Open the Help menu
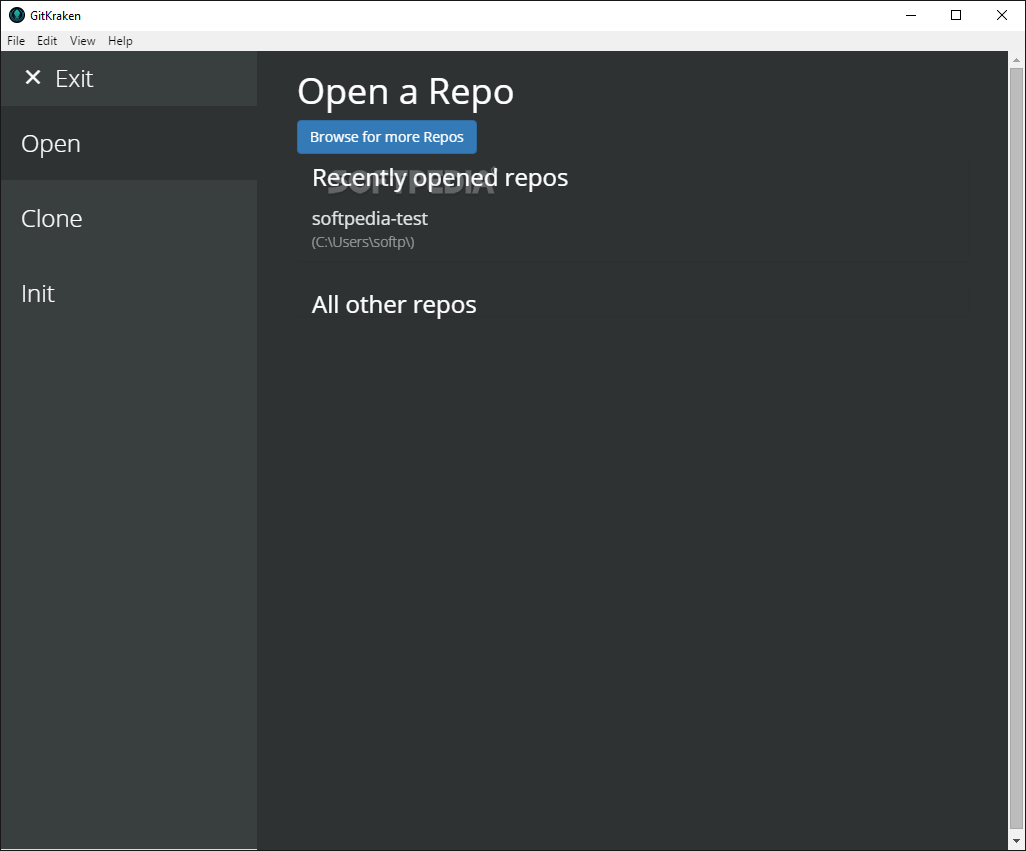This screenshot has height=851, width=1026. click(x=120, y=41)
